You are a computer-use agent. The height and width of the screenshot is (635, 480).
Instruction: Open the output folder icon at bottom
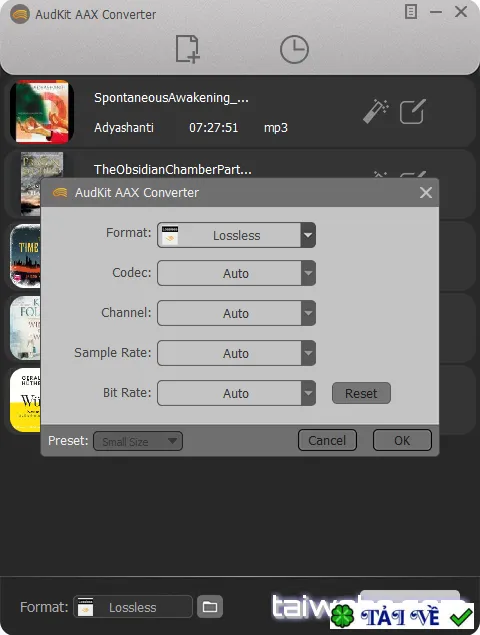point(210,607)
